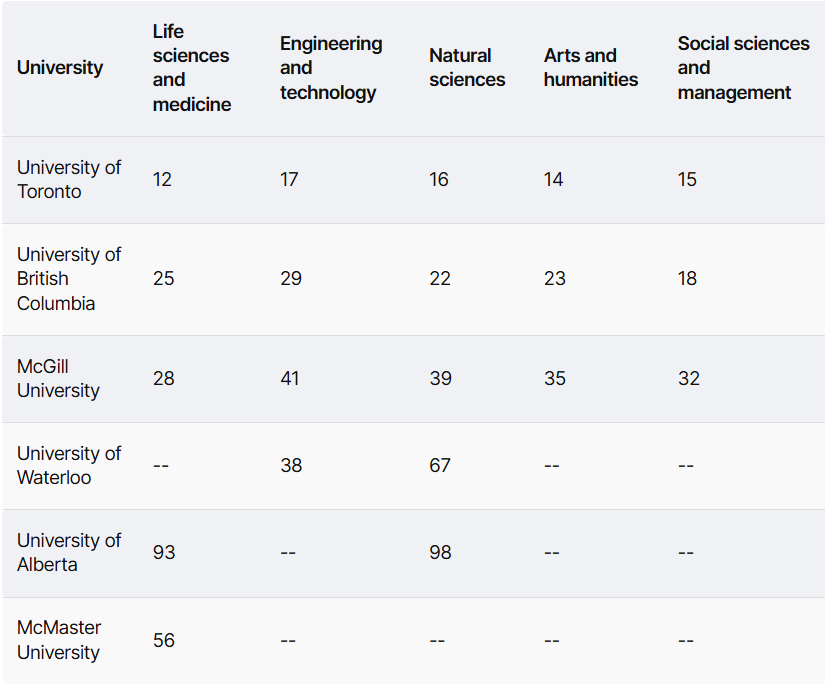Click the University of Waterloo cell

pos(69,466)
